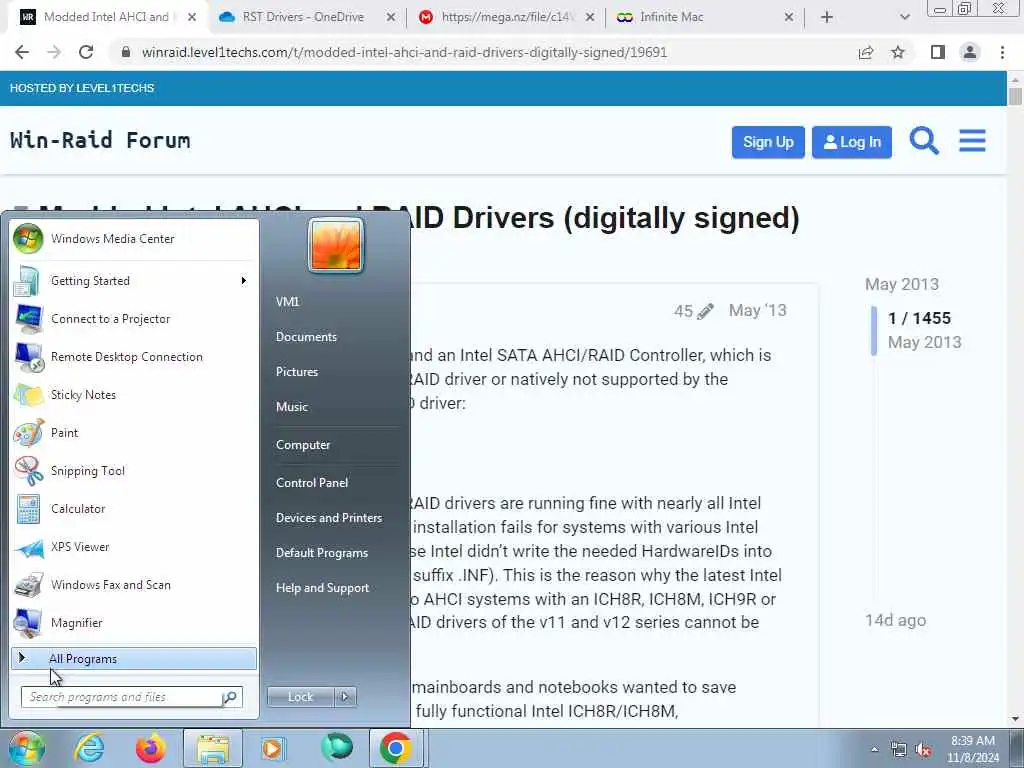Launch the Snipping Tool

click(x=134, y=471)
